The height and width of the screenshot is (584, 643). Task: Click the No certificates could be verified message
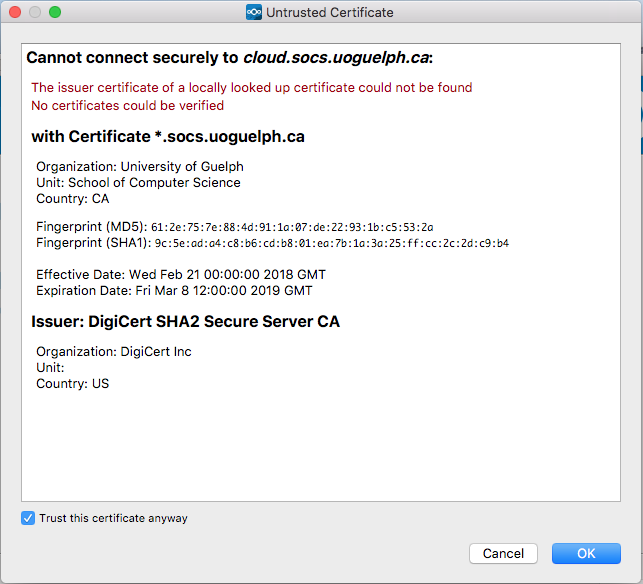pos(127,105)
